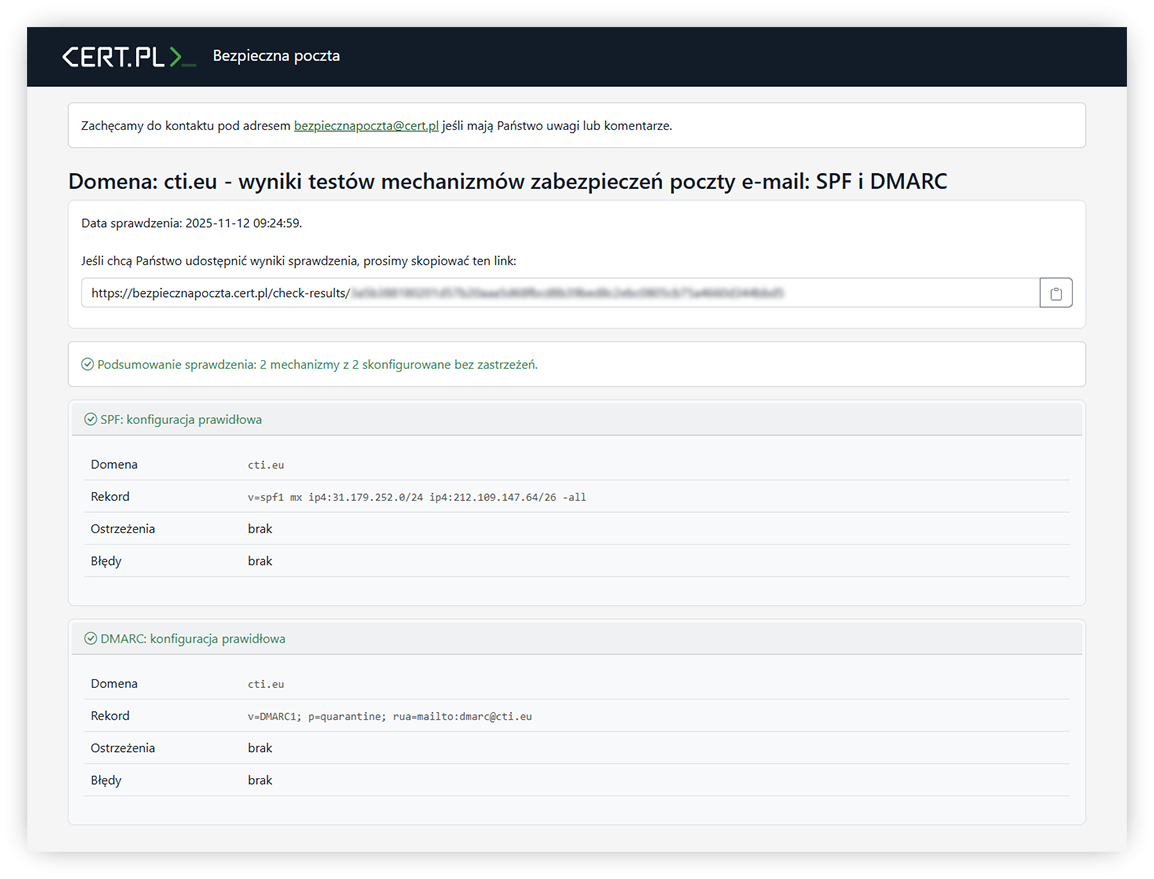Click the SPF: konfiguracja prawidłowa header
The image size is (1154, 879).
[x=181, y=420]
